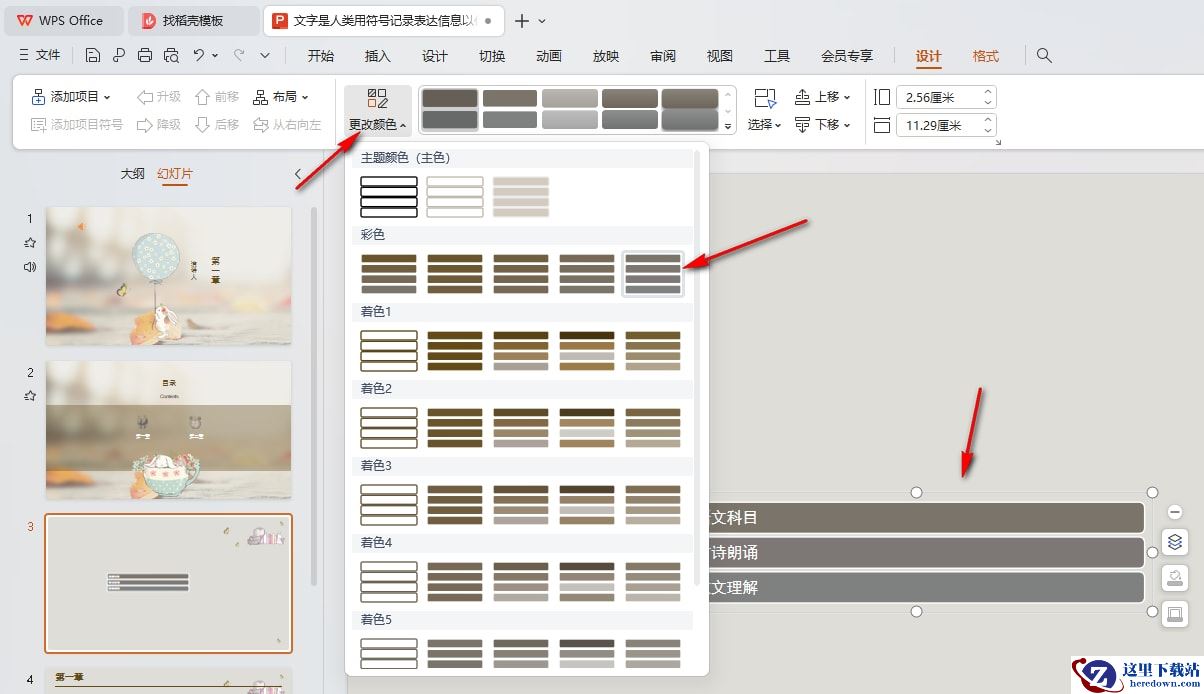This screenshot has height=694, width=1204.
Task: Open the 选择 dropdown
Action: [765, 111]
